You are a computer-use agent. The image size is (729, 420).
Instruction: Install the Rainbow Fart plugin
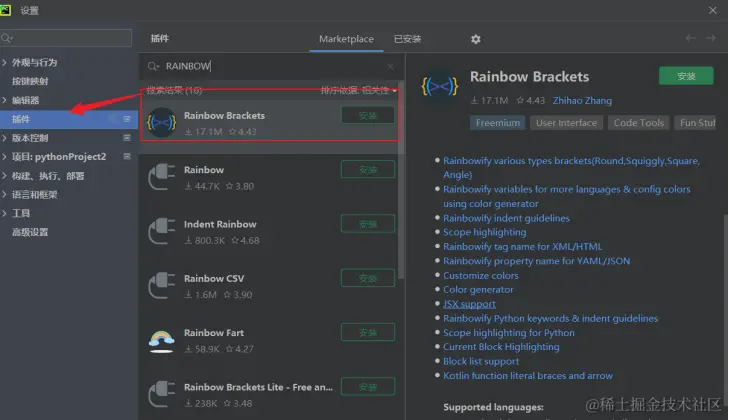368,332
